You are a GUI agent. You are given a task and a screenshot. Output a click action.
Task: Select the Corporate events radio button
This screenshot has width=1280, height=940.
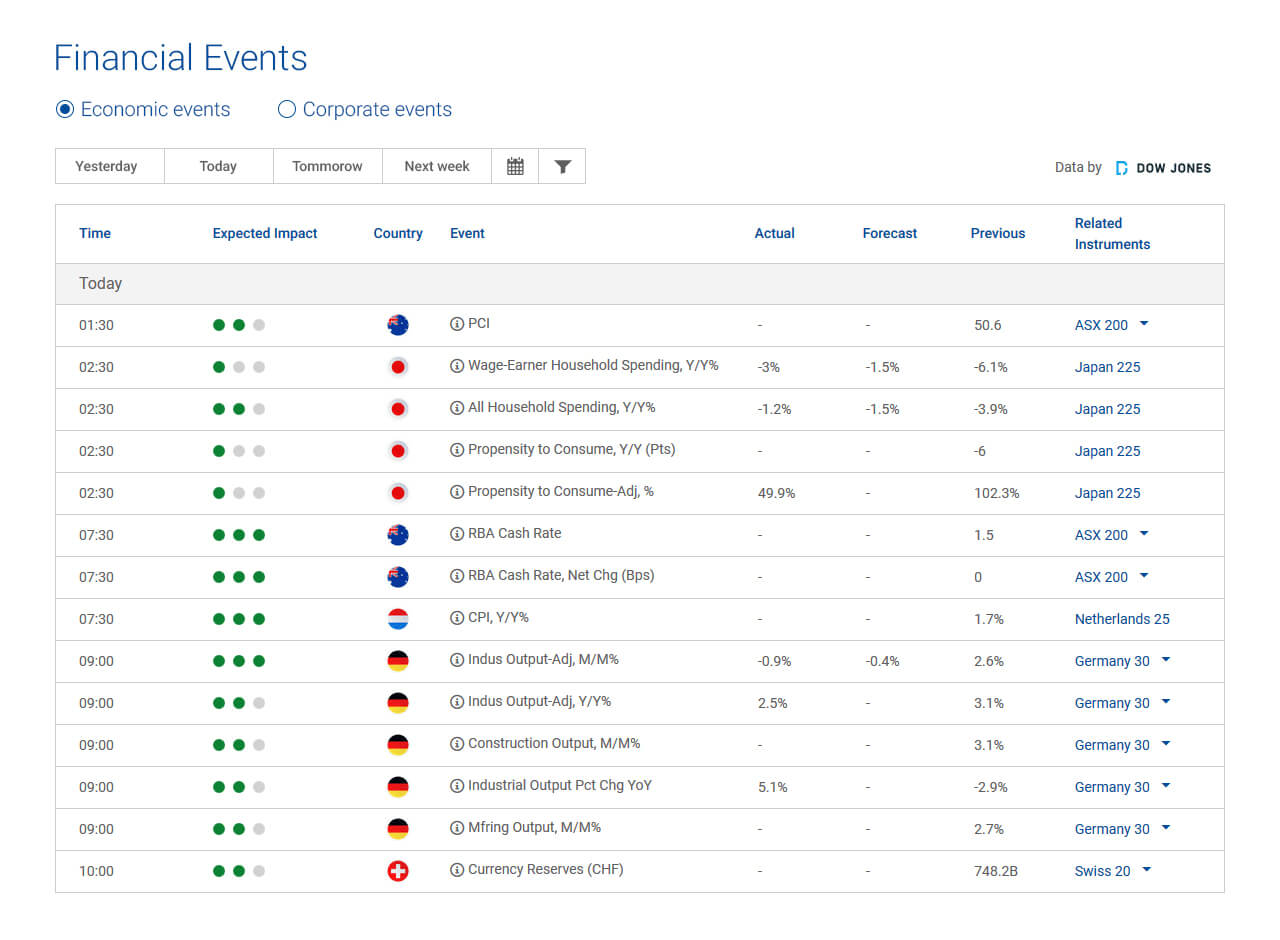(x=287, y=110)
